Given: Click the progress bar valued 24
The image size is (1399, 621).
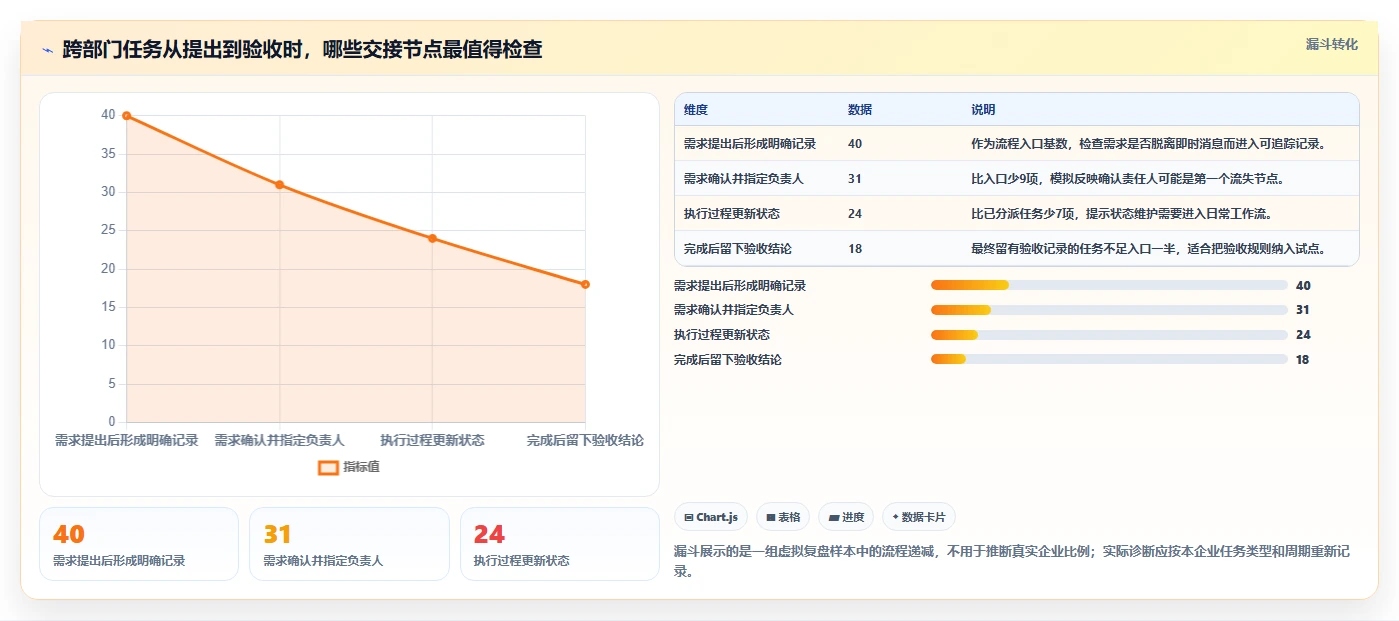Looking at the screenshot, I should 1109,335.
